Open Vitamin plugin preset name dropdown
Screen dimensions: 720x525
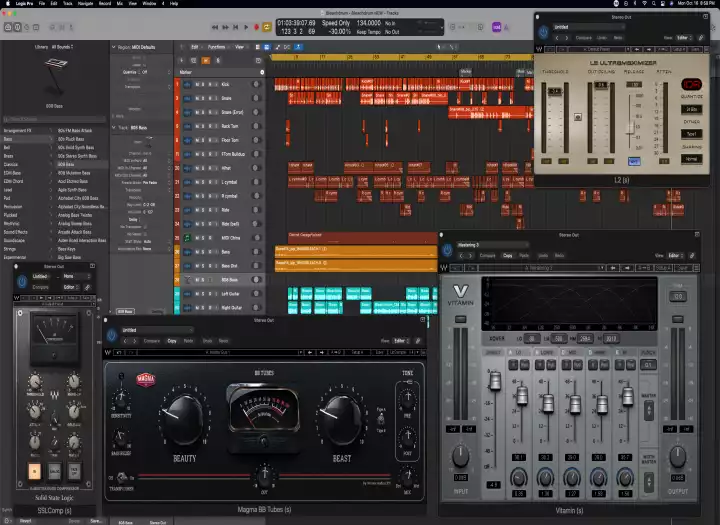coord(491,245)
